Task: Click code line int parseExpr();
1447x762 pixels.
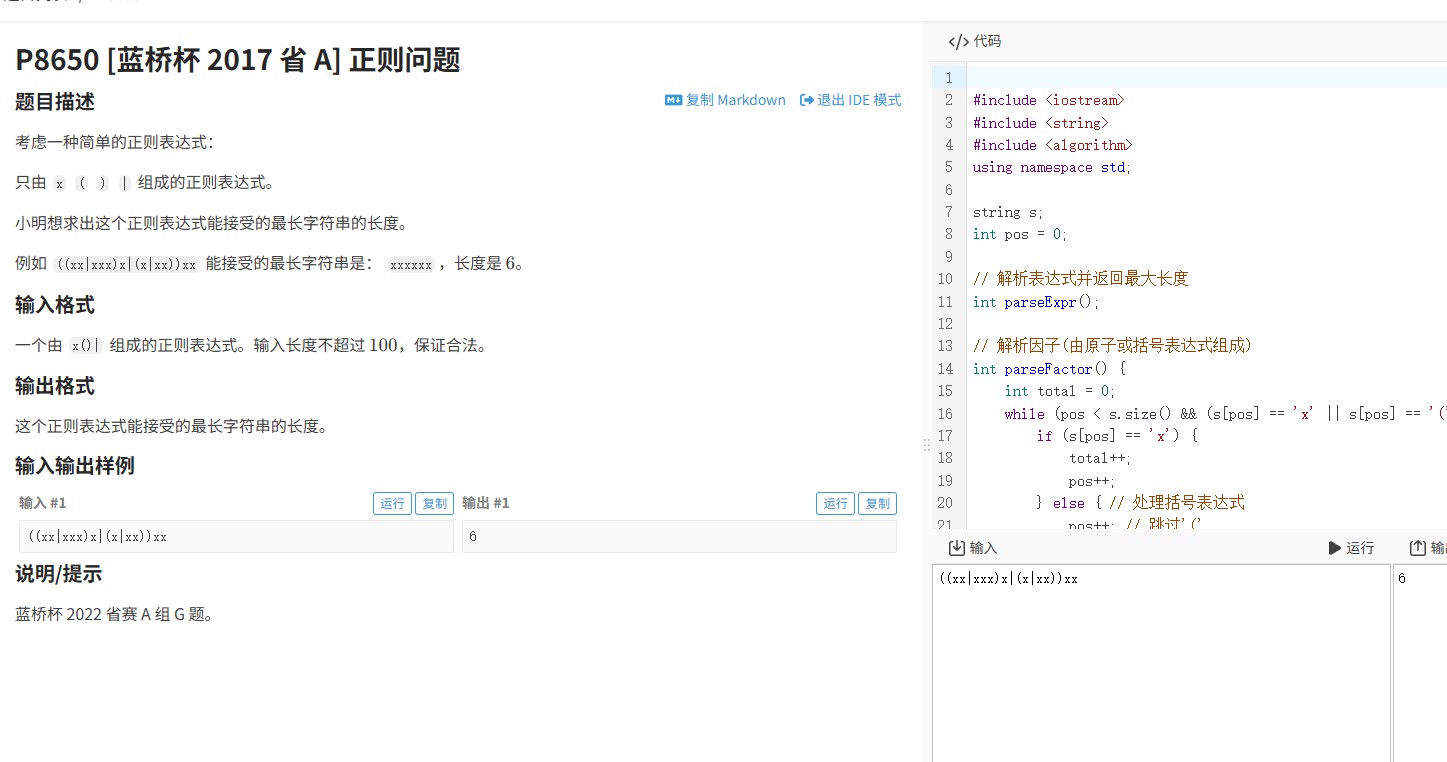Action: tap(1036, 301)
